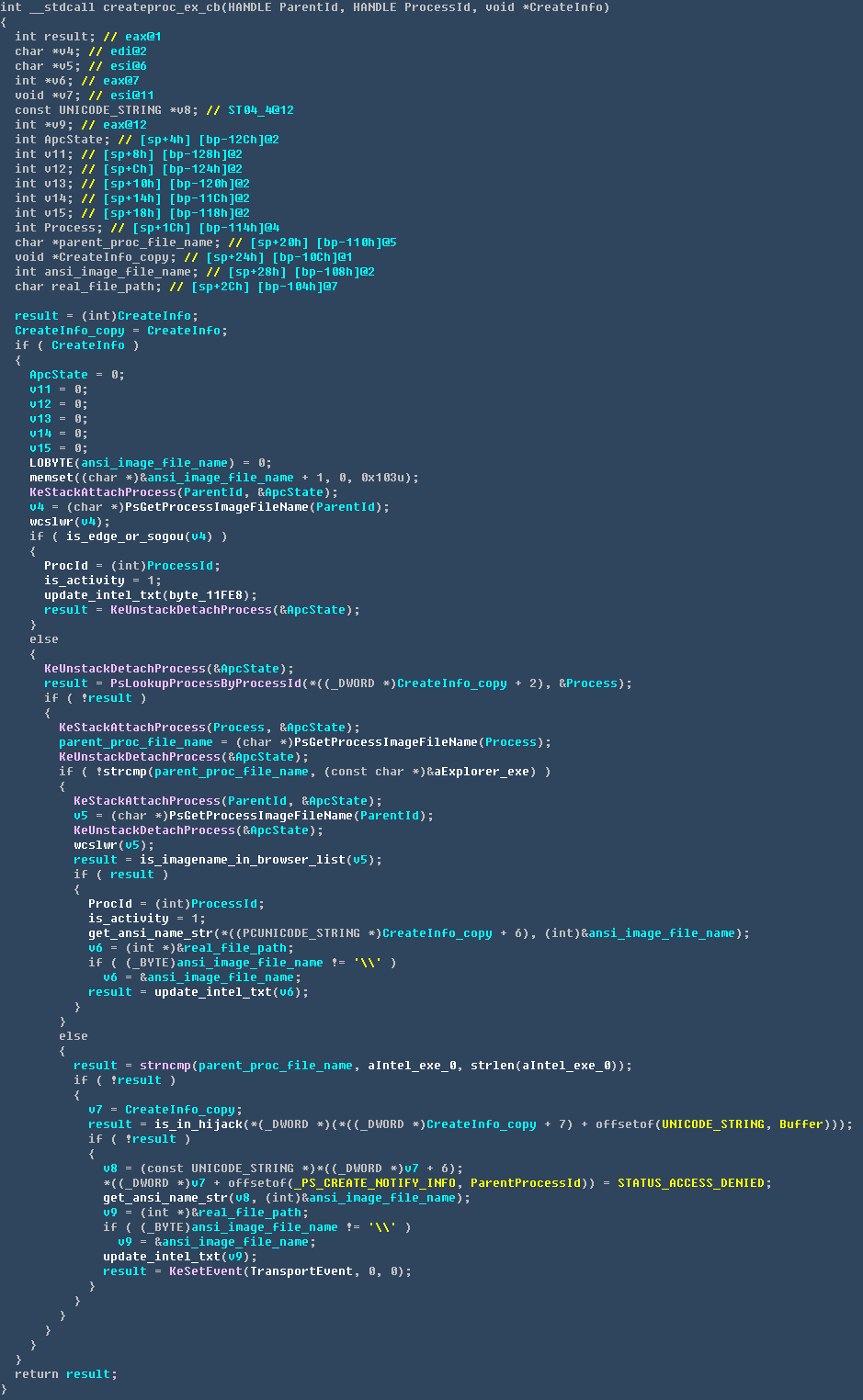Click the return result statement
This screenshot has width=863, height=1400.
(x=66, y=1374)
